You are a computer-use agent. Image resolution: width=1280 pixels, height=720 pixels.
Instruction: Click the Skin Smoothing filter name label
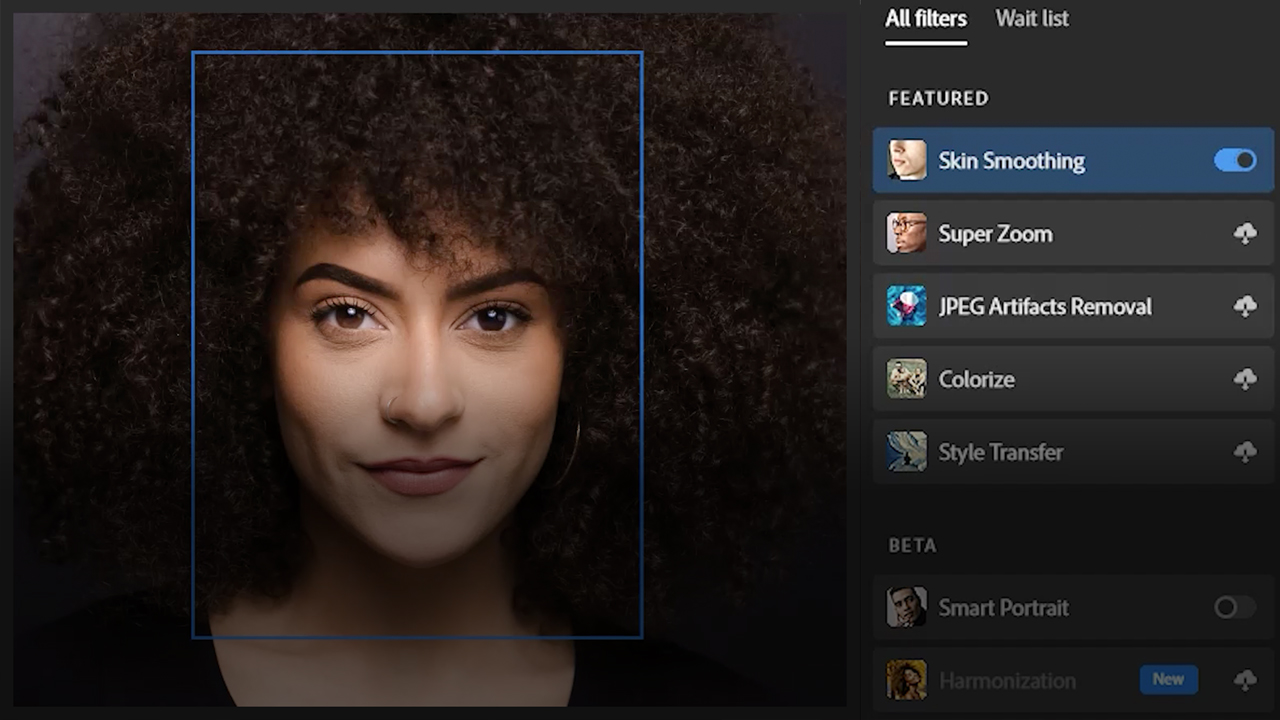pos(1011,160)
